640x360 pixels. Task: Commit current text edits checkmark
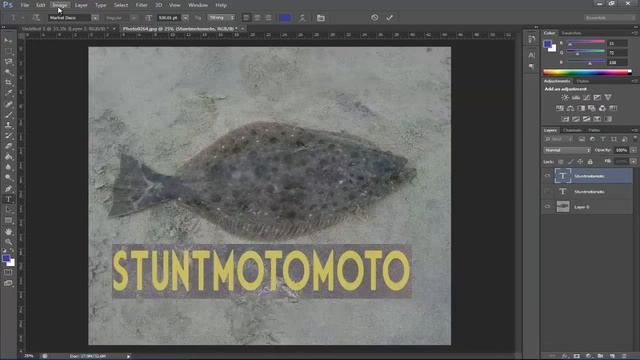(389, 18)
